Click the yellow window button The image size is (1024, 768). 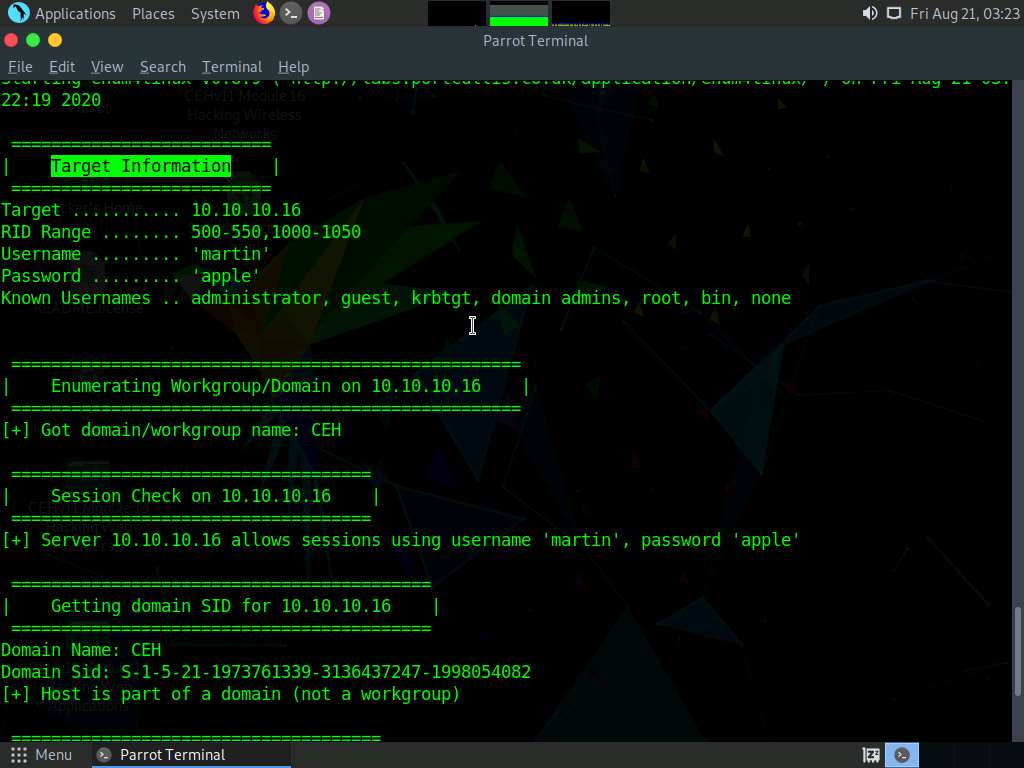pos(55,40)
